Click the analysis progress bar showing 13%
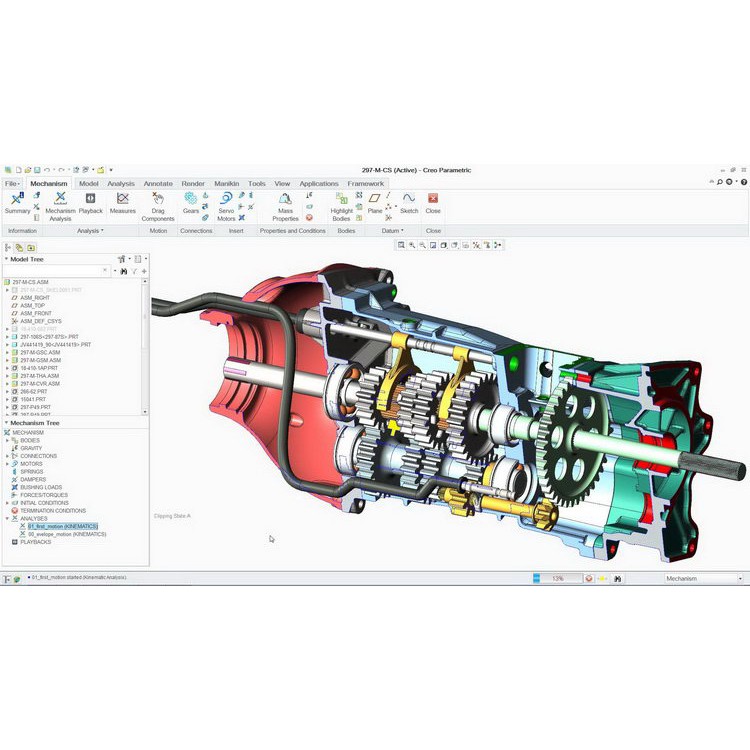Viewport: 750px width, 750px height. click(x=556, y=578)
